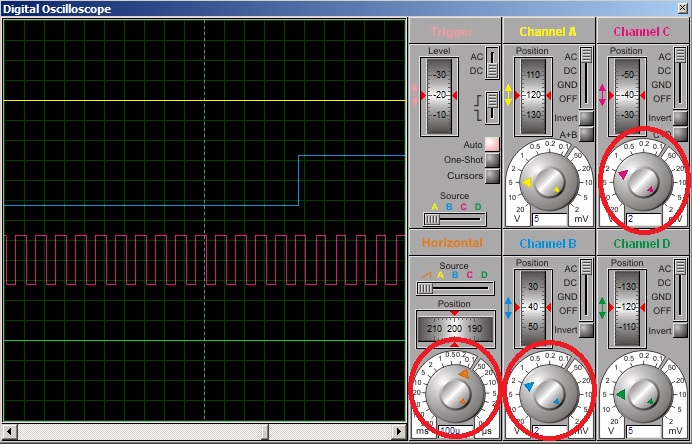Viewport: 692px width, 444px height.
Task: Enable the A+B sum button
Action: (586, 134)
